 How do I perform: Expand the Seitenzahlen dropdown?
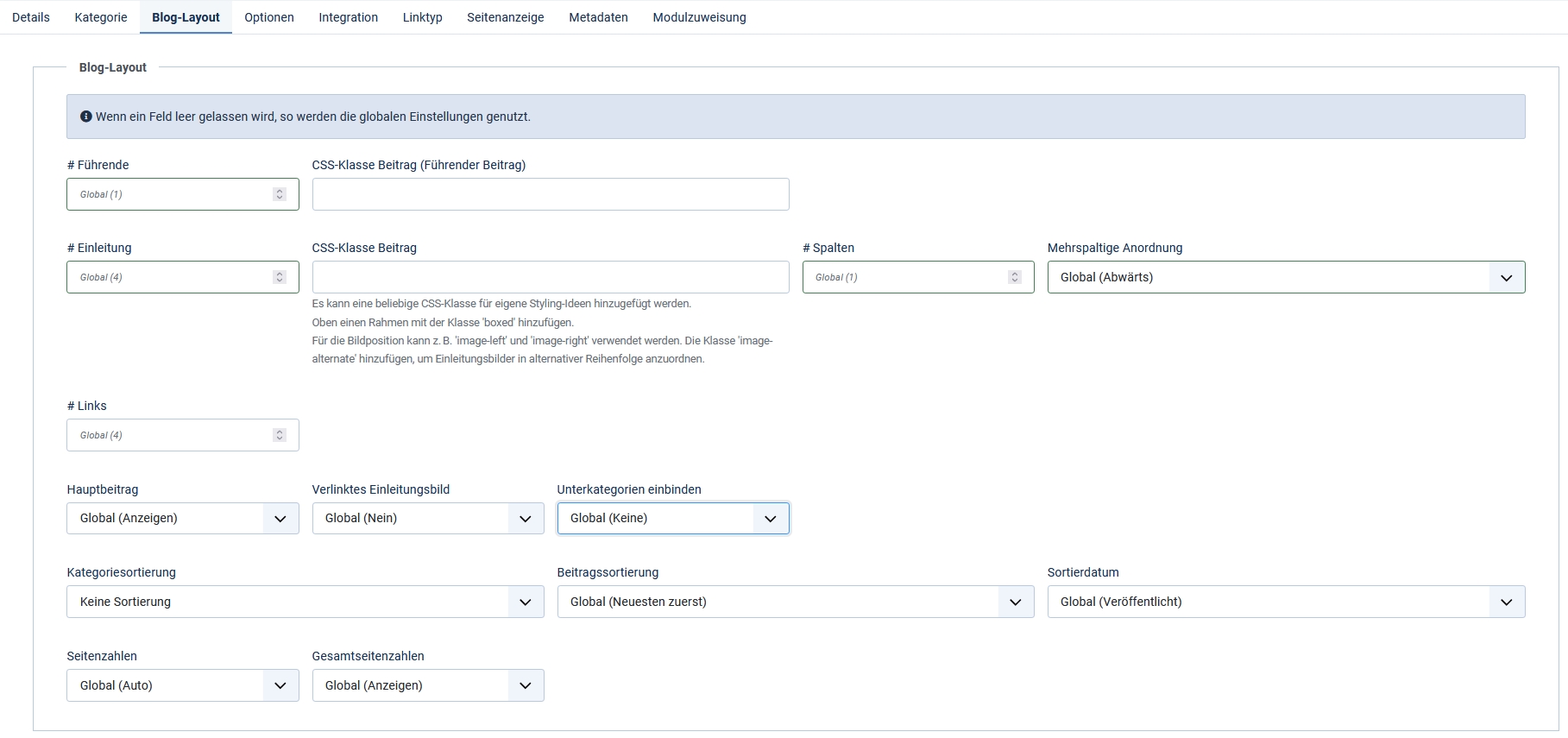[x=183, y=685]
